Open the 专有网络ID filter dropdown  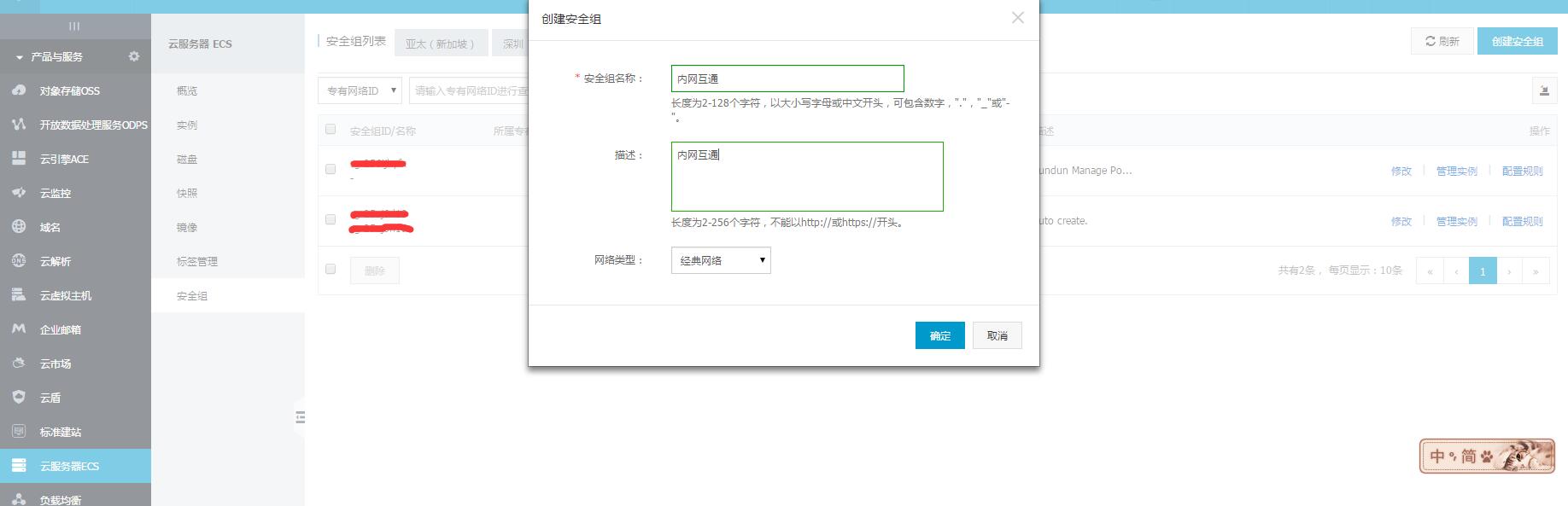point(360,90)
